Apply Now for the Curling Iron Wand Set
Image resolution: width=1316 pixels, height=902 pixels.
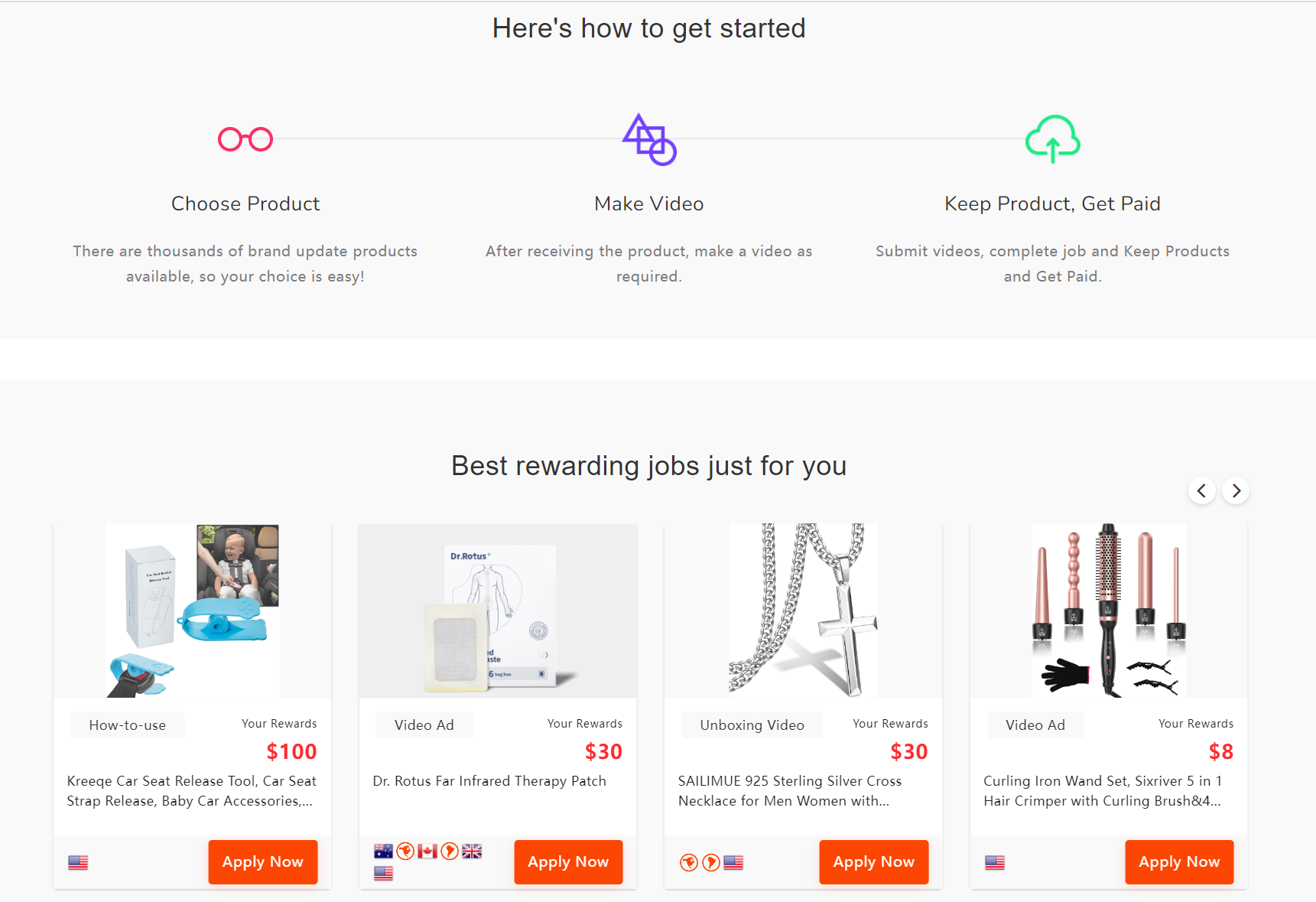tap(1179, 862)
